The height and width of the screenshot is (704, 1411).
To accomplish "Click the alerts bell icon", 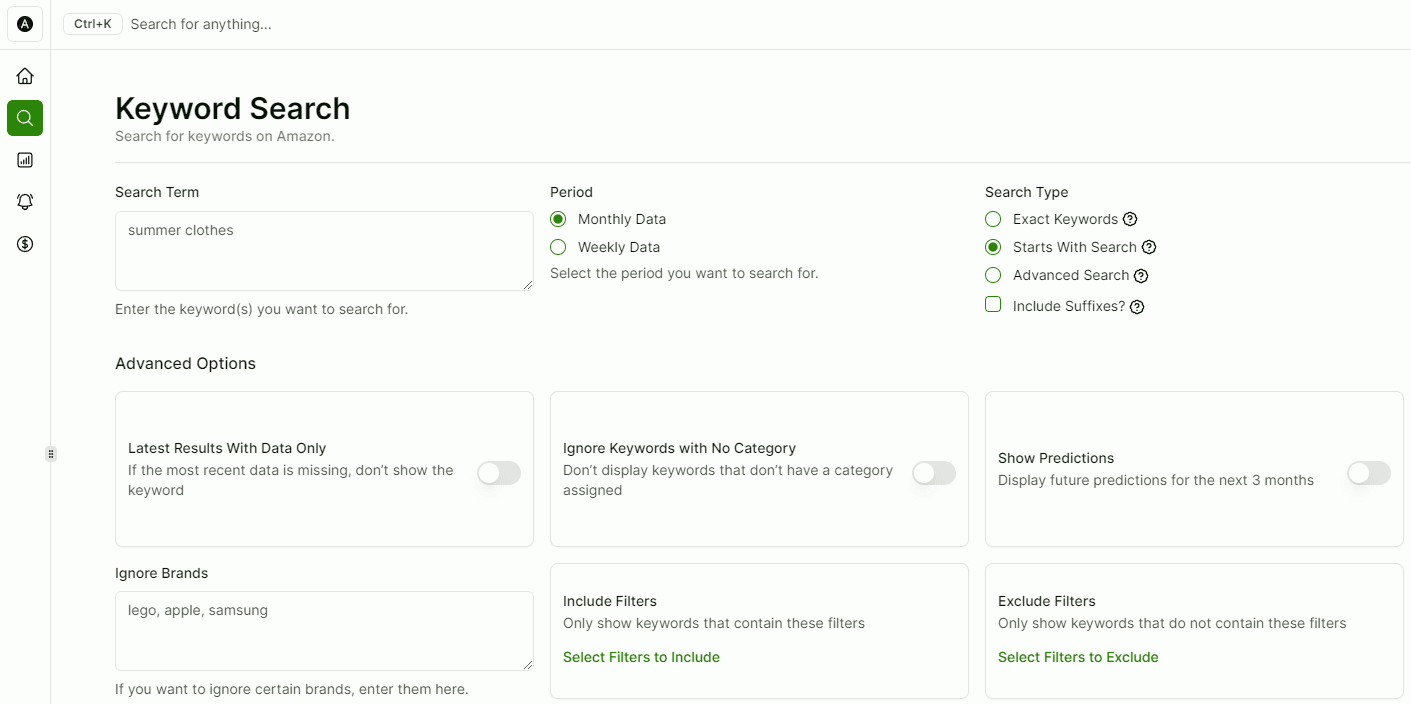I will coord(25,202).
